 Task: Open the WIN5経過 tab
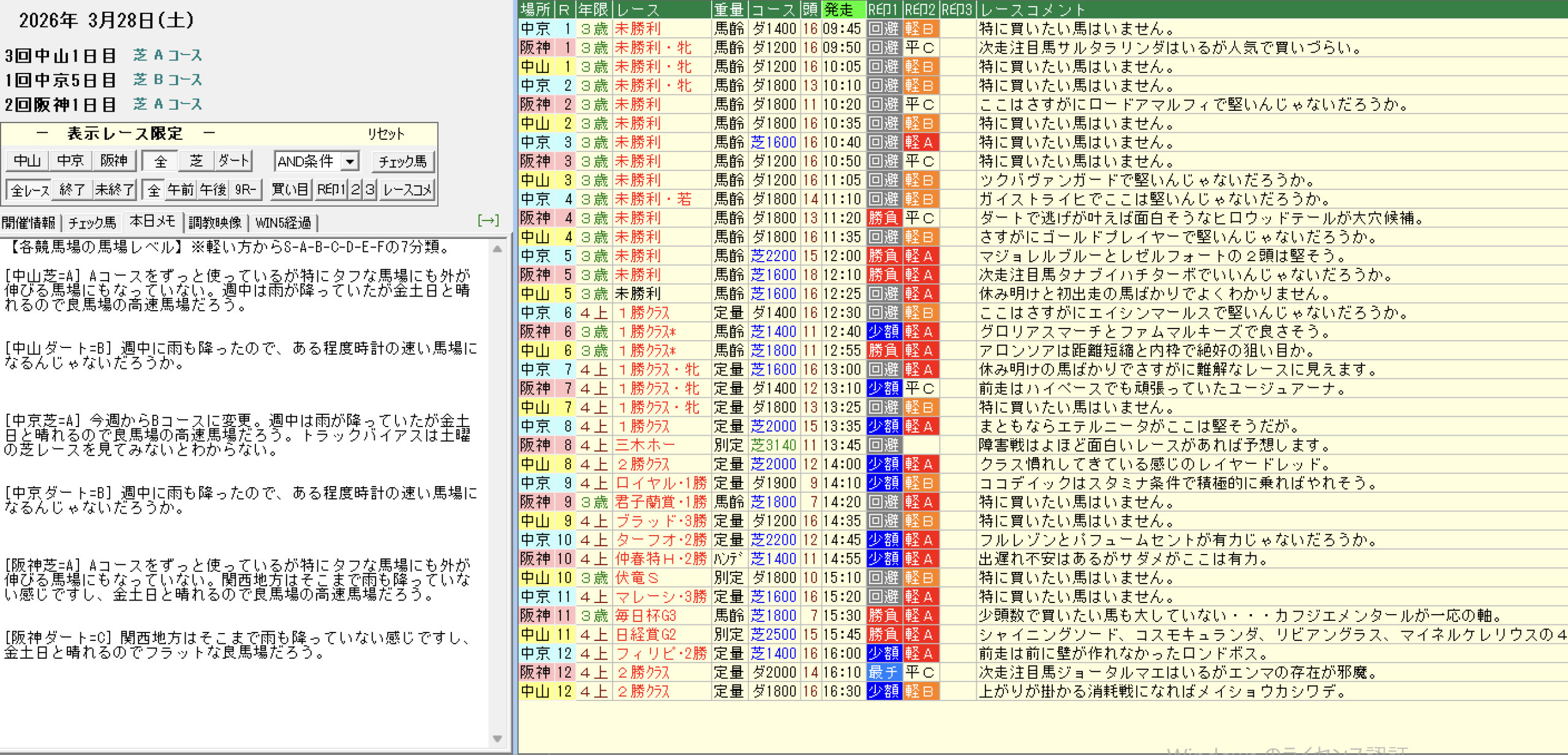pyautogui.click(x=283, y=222)
